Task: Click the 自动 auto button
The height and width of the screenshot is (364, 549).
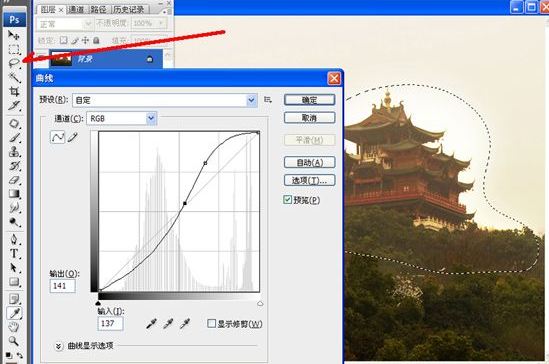Action: tap(310, 162)
